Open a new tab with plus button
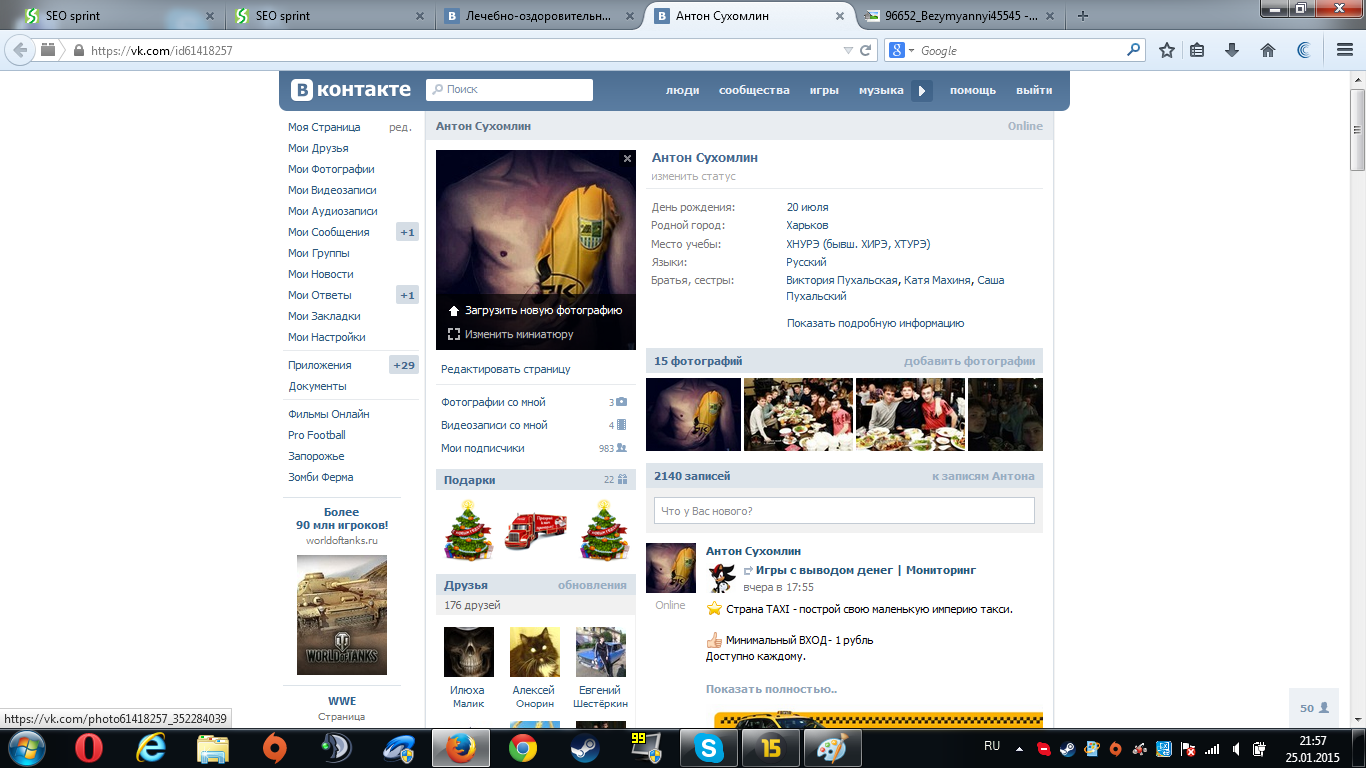Screen dimensions: 1366x768 click(1082, 16)
